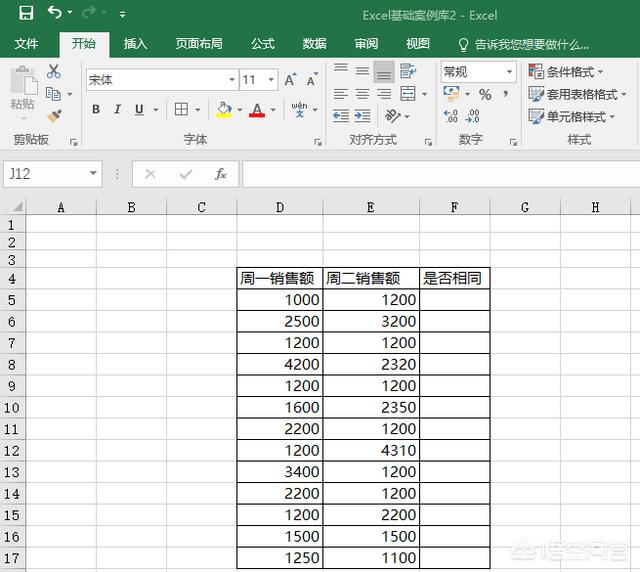Viewport: 640px width, 572px height.
Task: Switch to the 页面布局 tab
Action: click(x=199, y=43)
